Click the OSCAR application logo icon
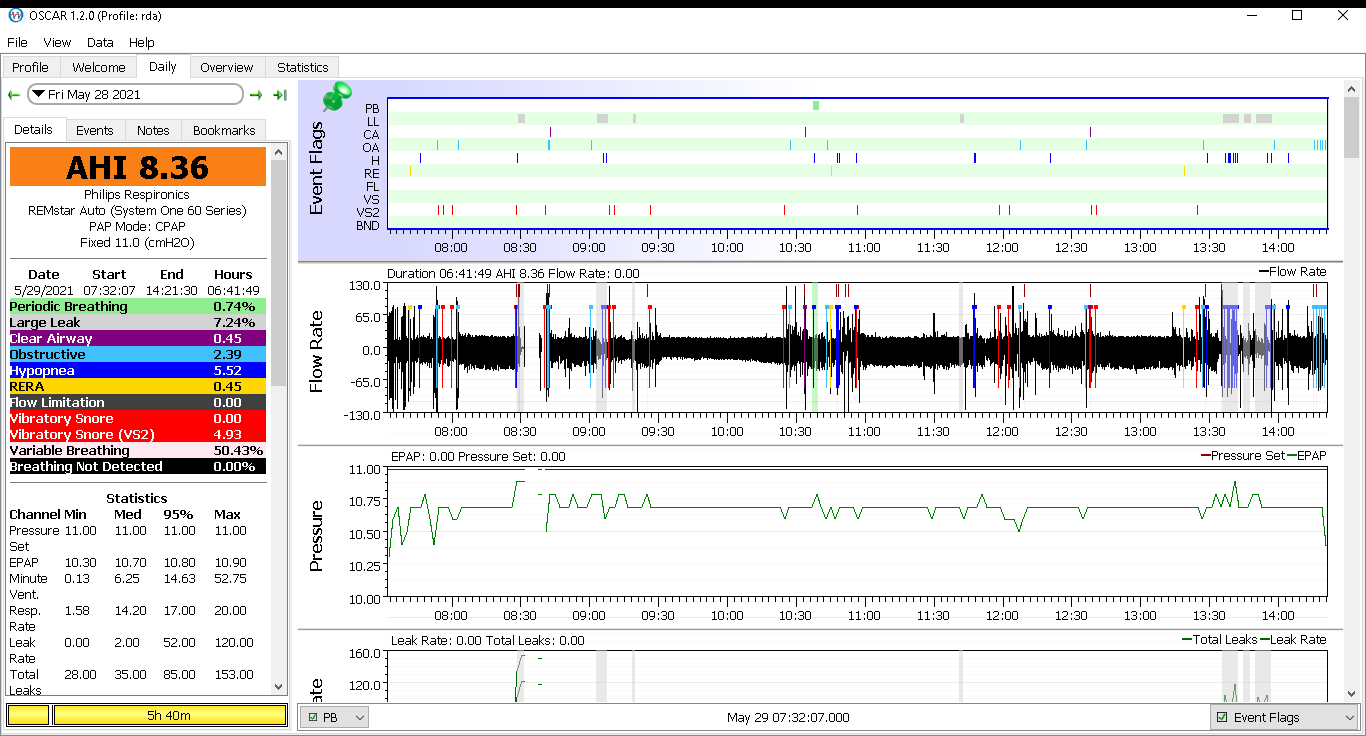Viewport: 1366px width, 736px height. [x=15, y=15]
